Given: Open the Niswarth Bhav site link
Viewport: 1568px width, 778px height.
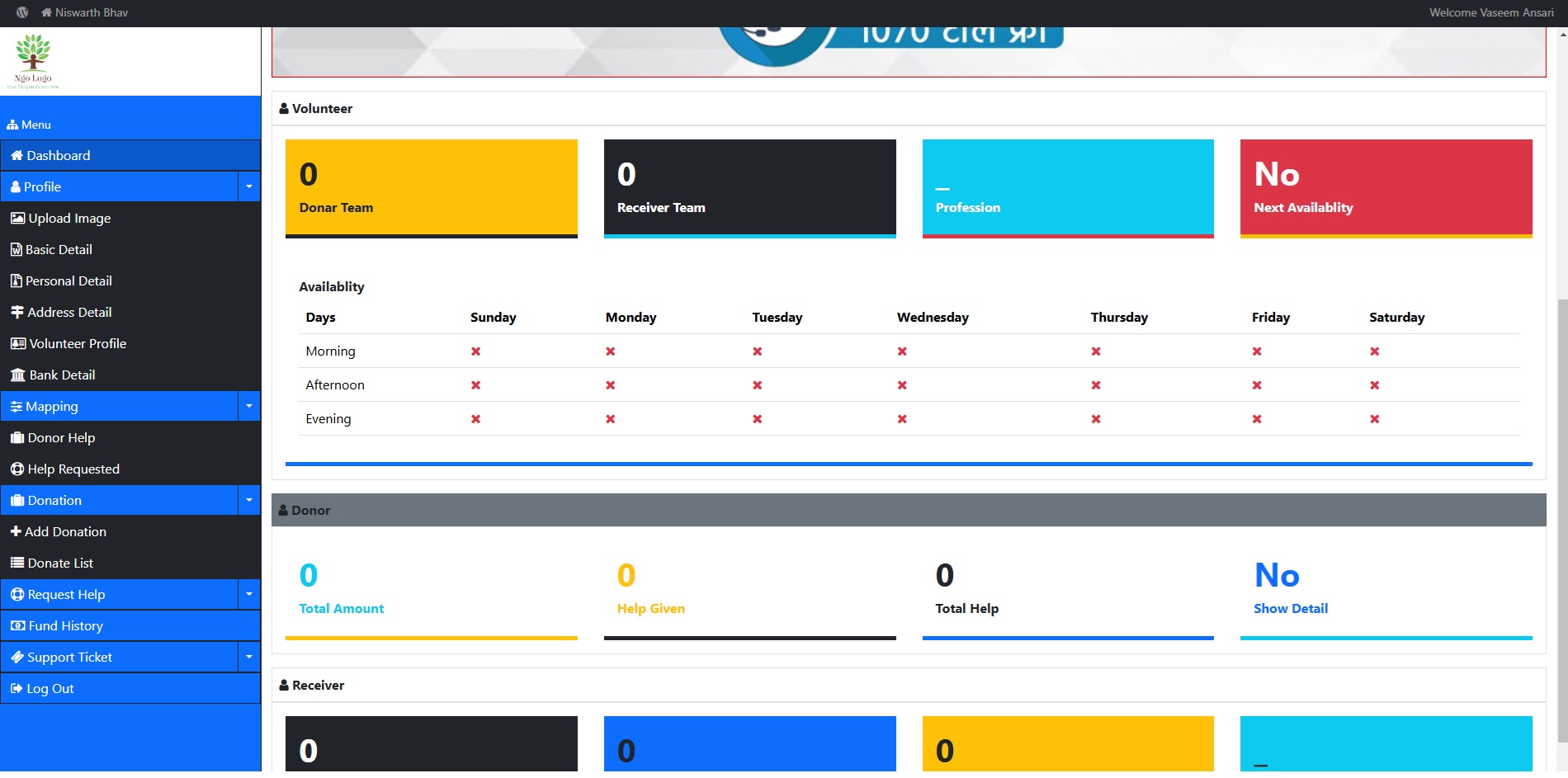Looking at the screenshot, I should [x=91, y=12].
